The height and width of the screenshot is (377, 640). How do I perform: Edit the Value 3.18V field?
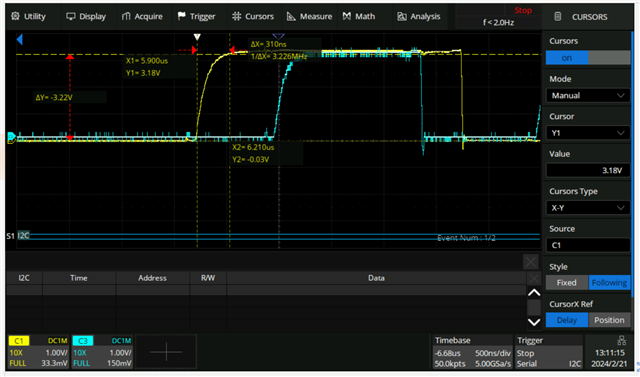click(588, 171)
